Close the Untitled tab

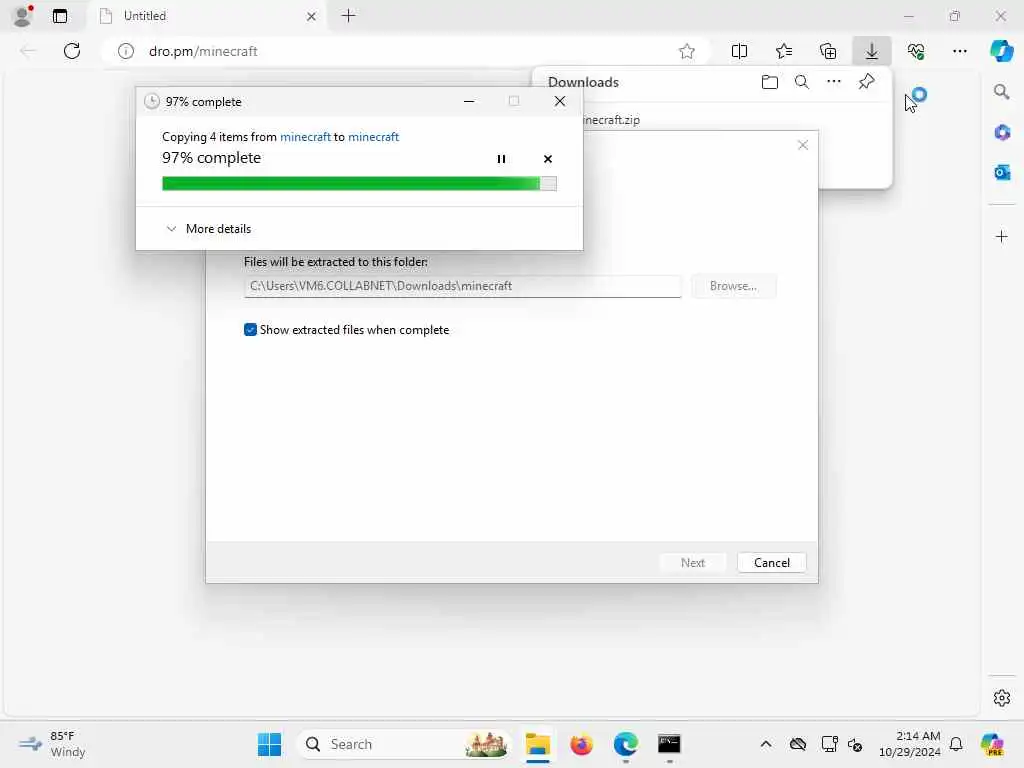coord(312,16)
